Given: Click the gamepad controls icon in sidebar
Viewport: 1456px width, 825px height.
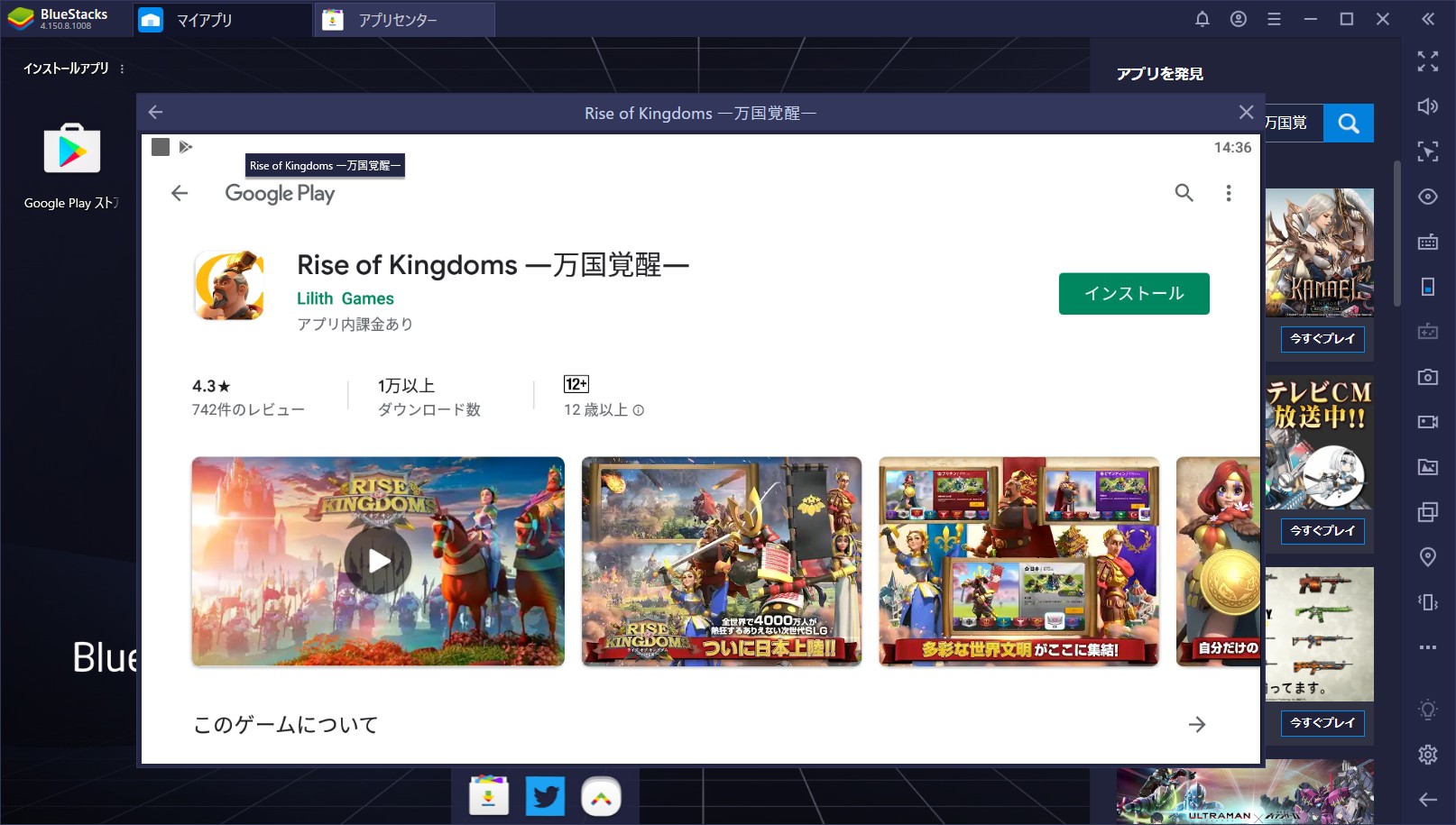Looking at the screenshot, I should [1427, 332].
